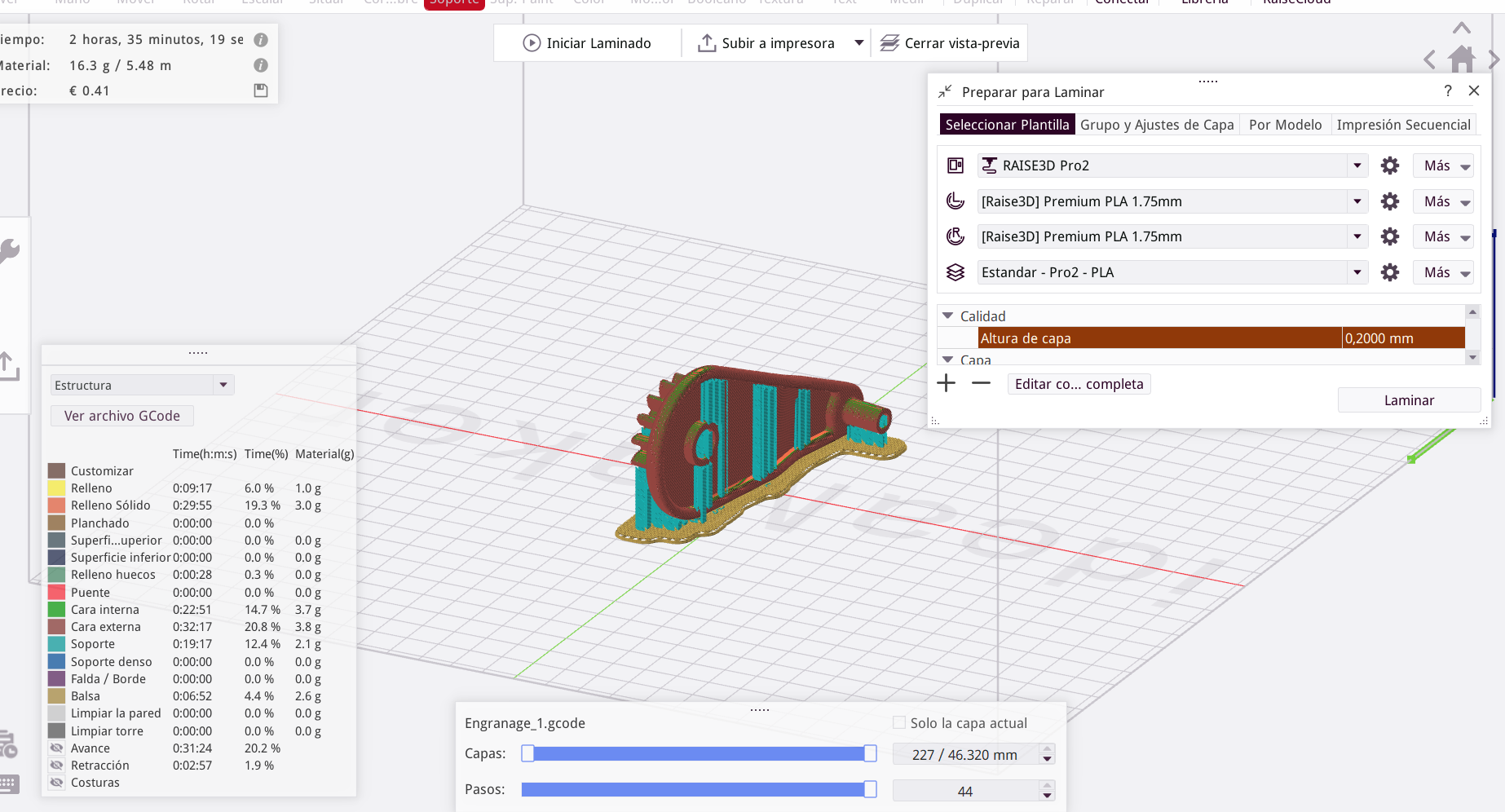Open help question mark in Preparar para Laminar

point(1448,91)
